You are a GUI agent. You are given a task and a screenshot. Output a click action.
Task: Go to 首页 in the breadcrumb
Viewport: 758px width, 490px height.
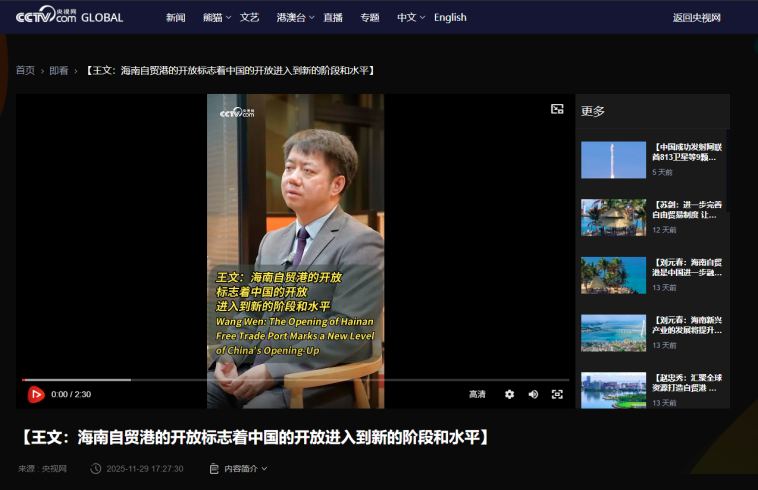pyautogui.click(x=25, y=71)
